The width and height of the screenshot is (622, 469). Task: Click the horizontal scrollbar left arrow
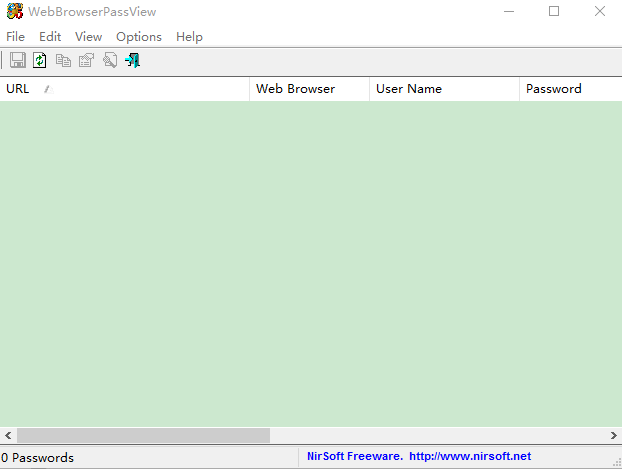click(x=8, y=436)
